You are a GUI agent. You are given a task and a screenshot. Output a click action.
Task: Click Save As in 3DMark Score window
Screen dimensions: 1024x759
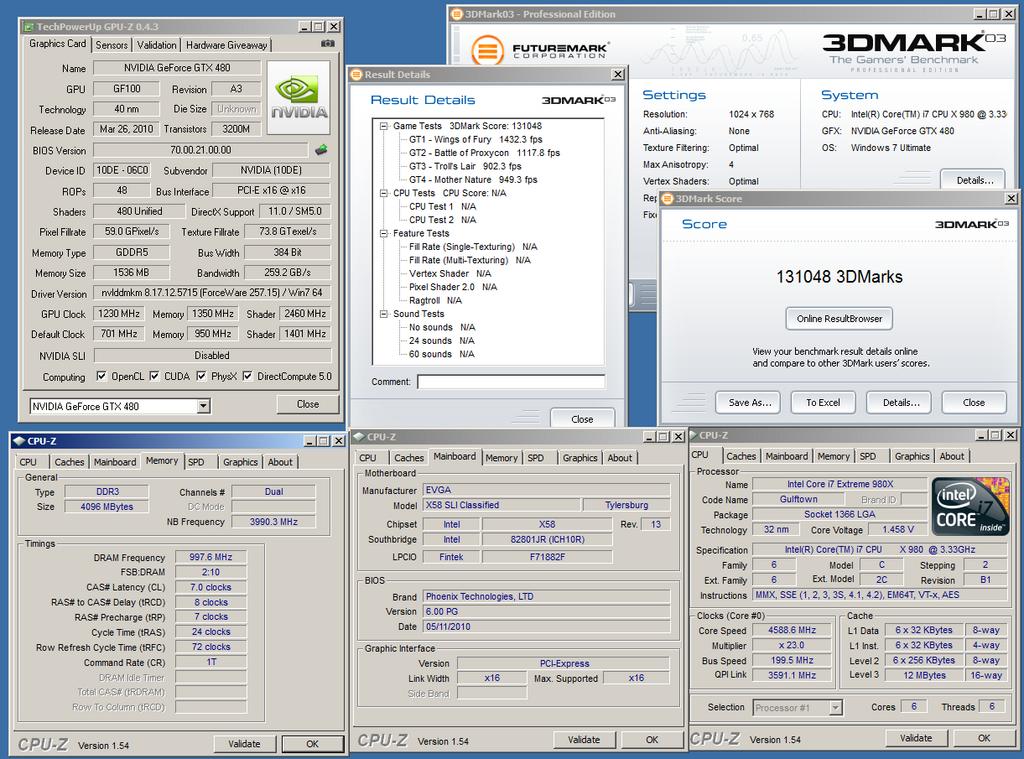[x=750, y=402]
